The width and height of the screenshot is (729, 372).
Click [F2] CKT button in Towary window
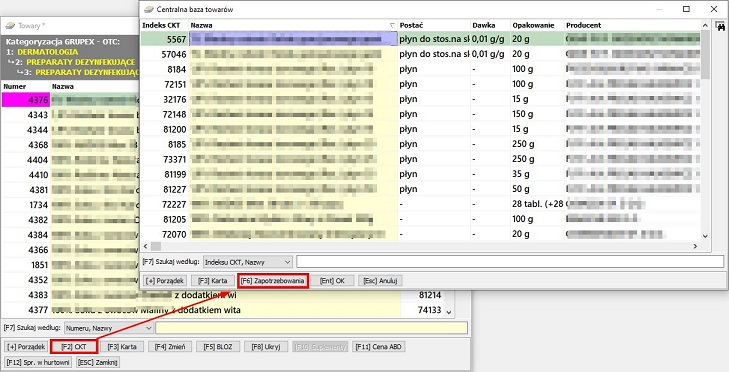(74, 347)
